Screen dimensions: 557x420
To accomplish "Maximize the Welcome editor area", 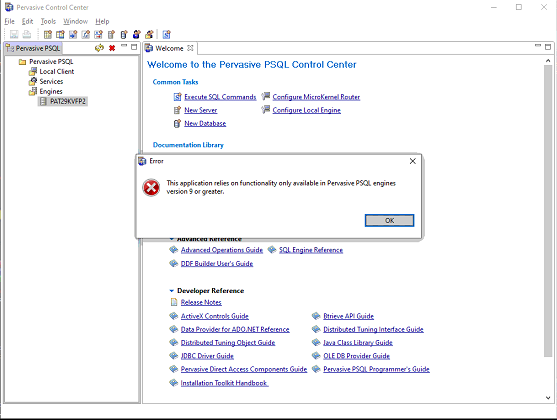I will click(x=548, y=47).
